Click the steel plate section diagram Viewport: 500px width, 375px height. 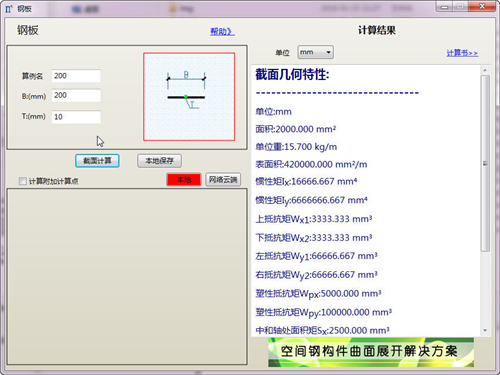(189, 97)
